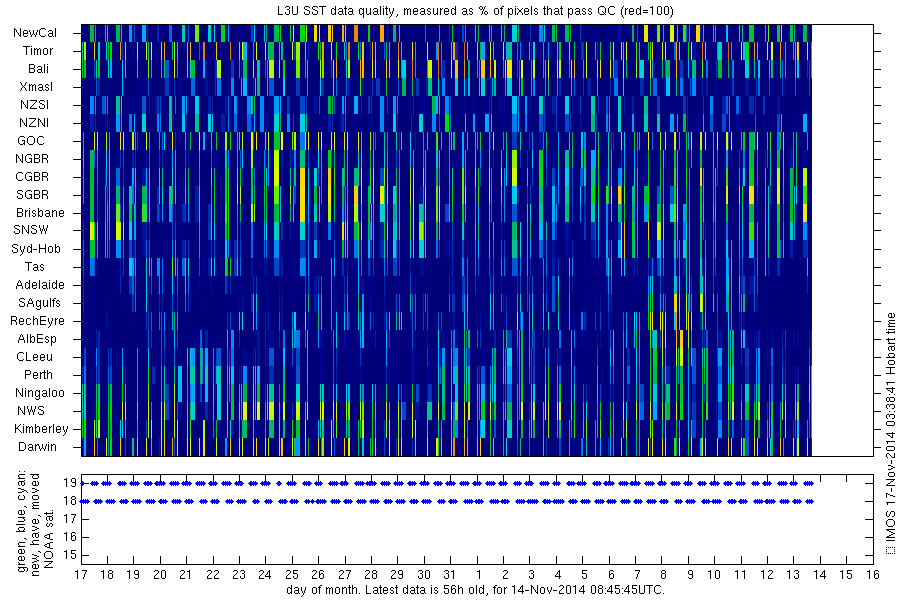Click NOAA satellite axis value 16

(x=69, y=537)
